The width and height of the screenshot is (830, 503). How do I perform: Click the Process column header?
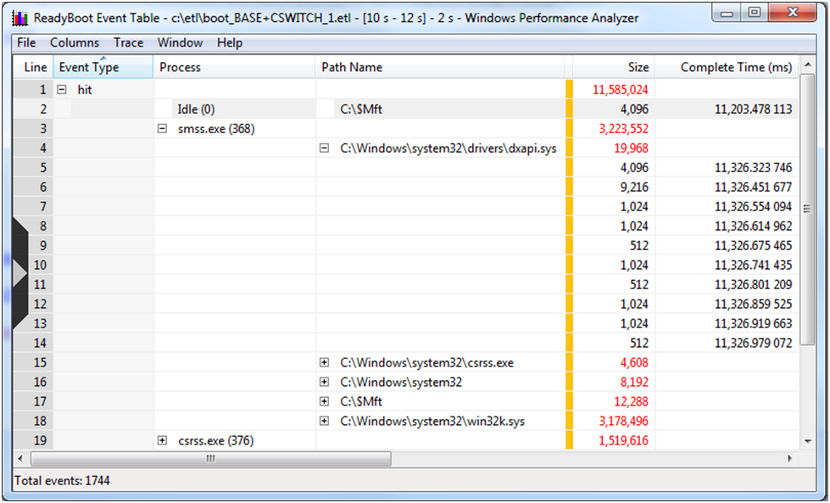click(x=234, y=67)
